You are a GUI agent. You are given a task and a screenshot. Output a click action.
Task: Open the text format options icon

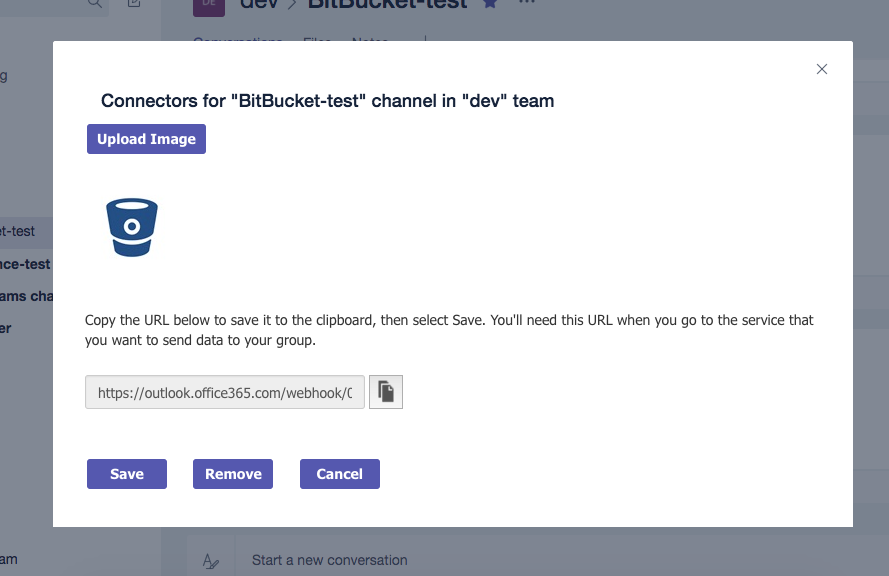pyautogui.click(x=210, y=561)
